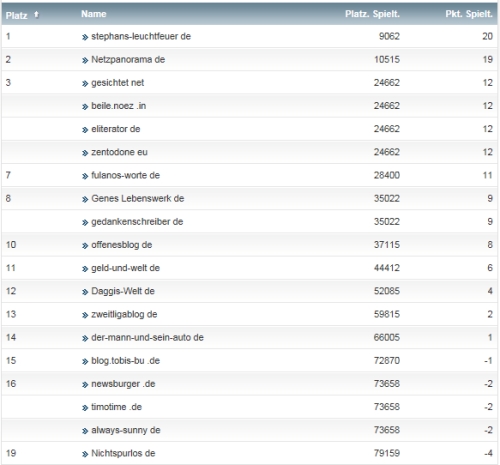Open the fulanos-worte de link
This screenshot has width=500, height=465.
(x=126, y=175)
